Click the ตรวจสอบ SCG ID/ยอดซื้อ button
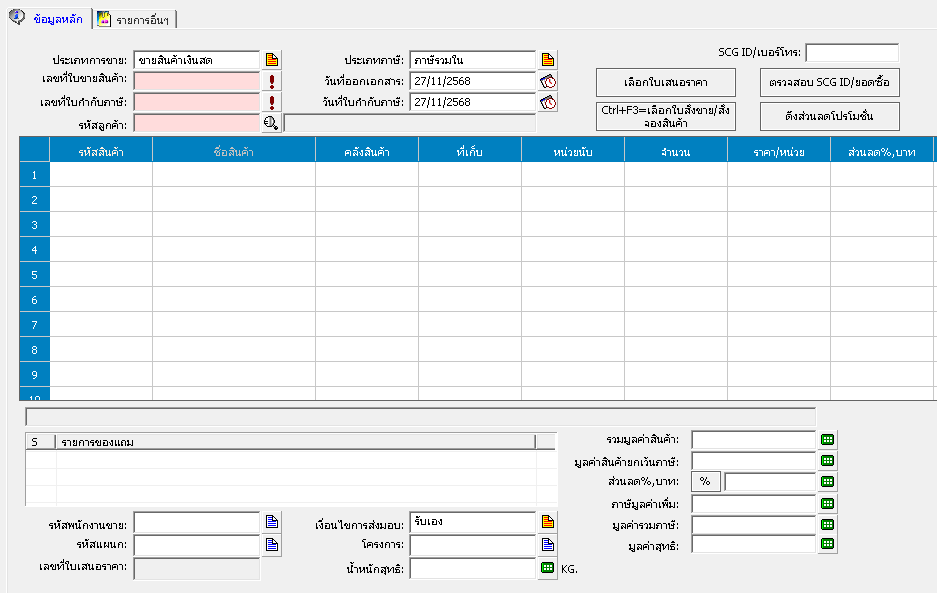The image size is (937, 593). [x=829, y=82]
